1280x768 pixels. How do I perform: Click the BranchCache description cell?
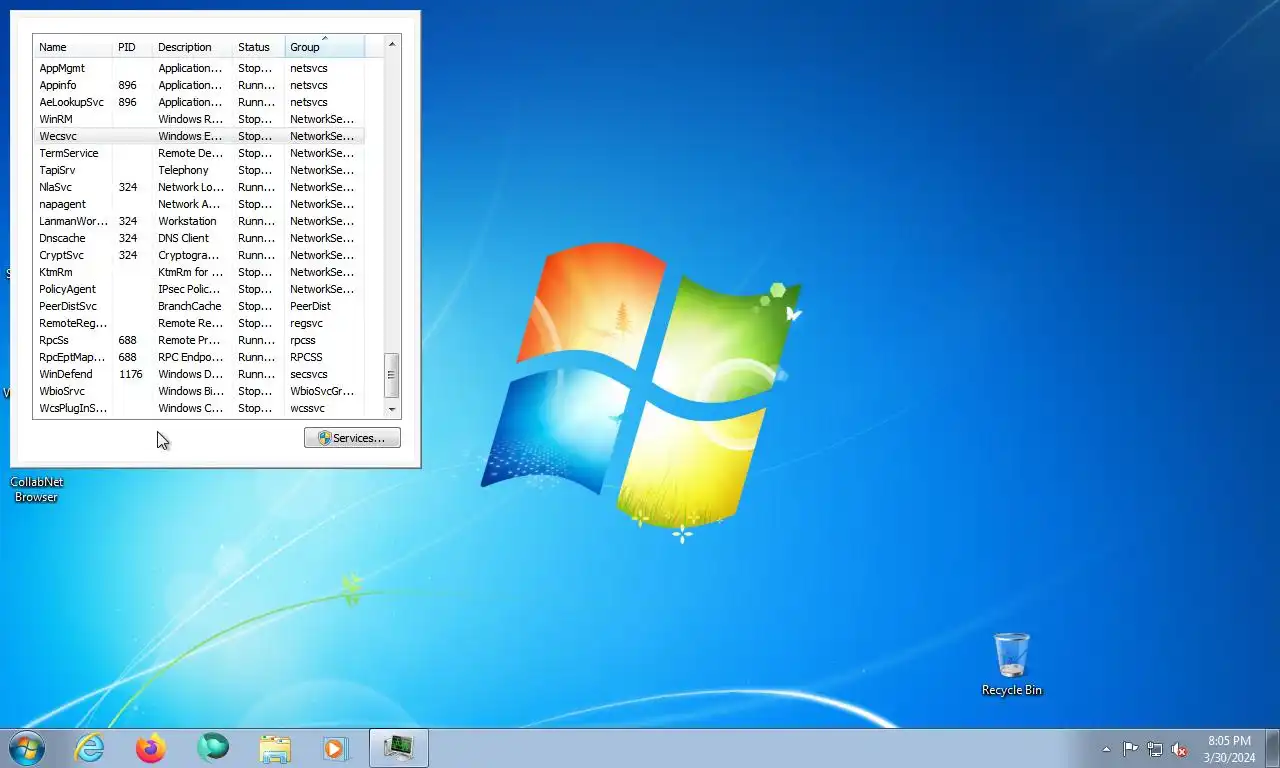(x=190, y=306)
